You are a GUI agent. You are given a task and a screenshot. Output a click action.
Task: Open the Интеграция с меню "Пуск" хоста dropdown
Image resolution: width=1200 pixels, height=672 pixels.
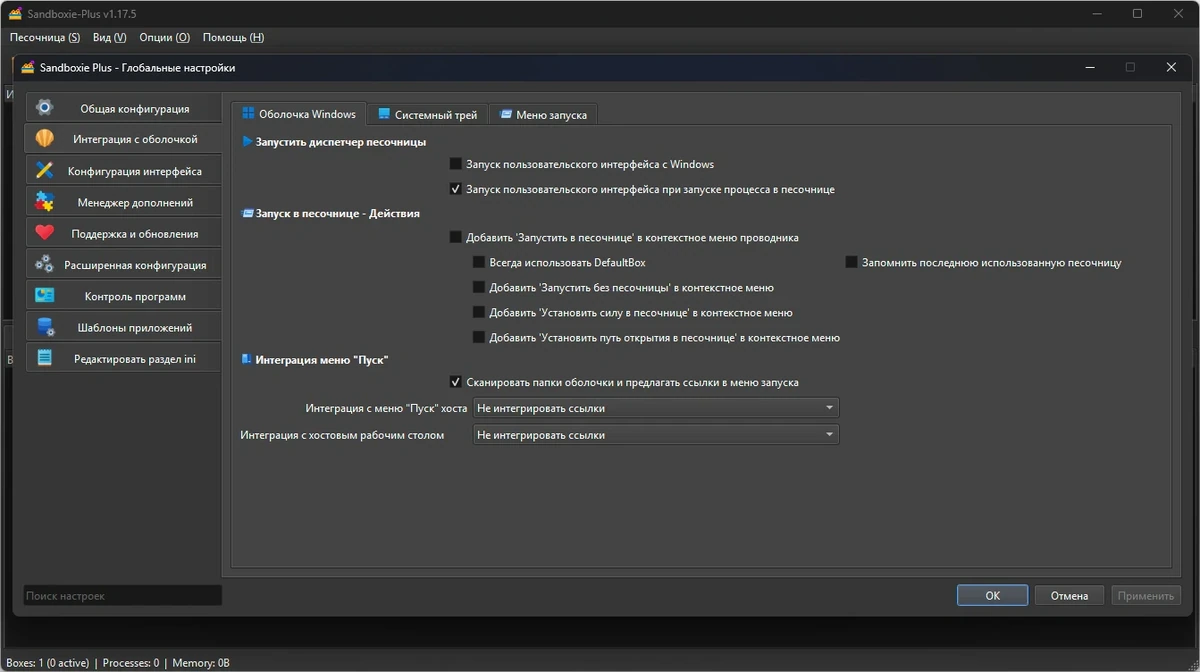656,408
